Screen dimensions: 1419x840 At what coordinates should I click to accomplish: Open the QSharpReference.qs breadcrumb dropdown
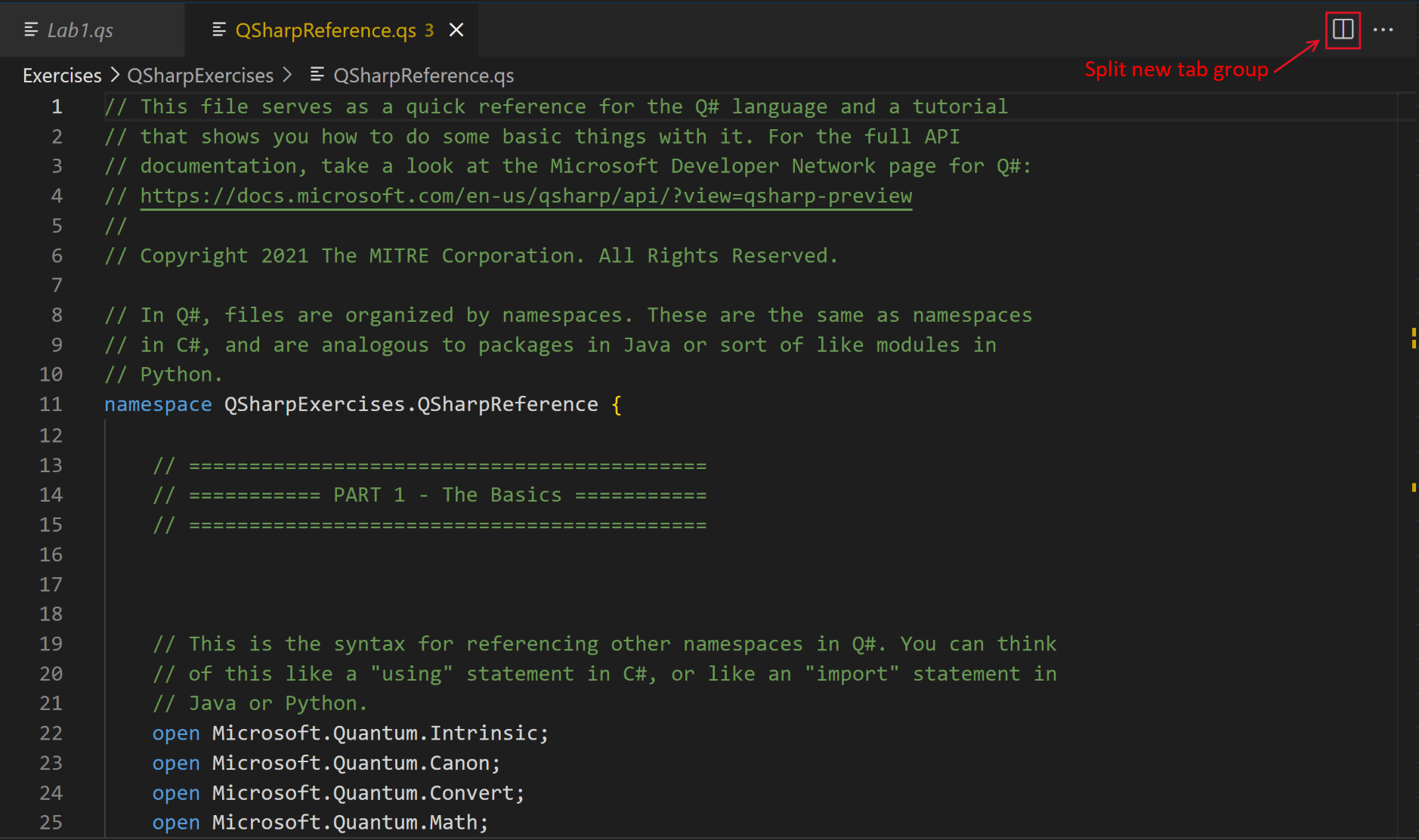[x=423, y=76]
